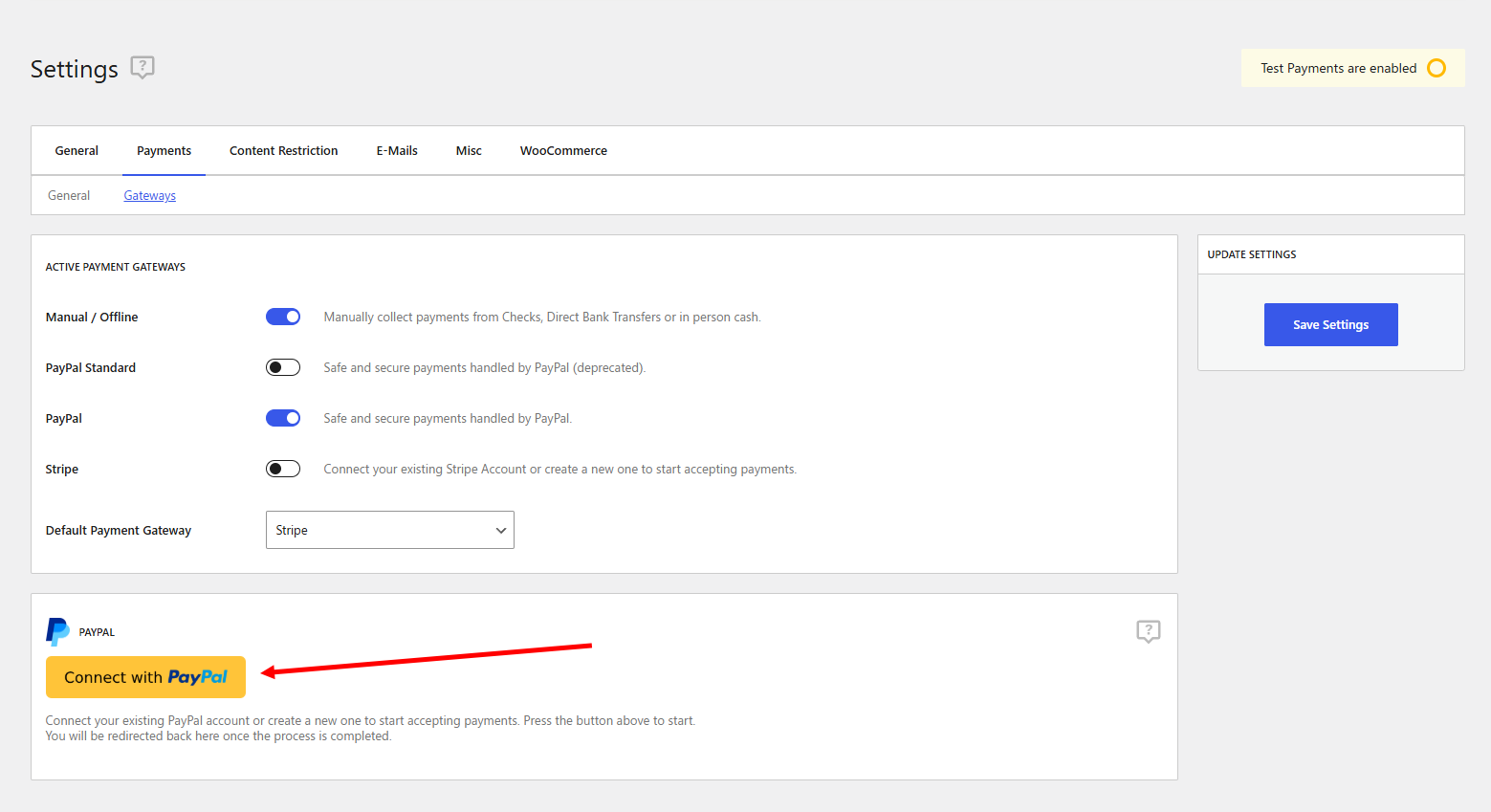The height and width of the screenshot is (812, 1491).
Task: Open the Gateways sub-tab link
Action: pyautogui.click(x=149, y=195)
